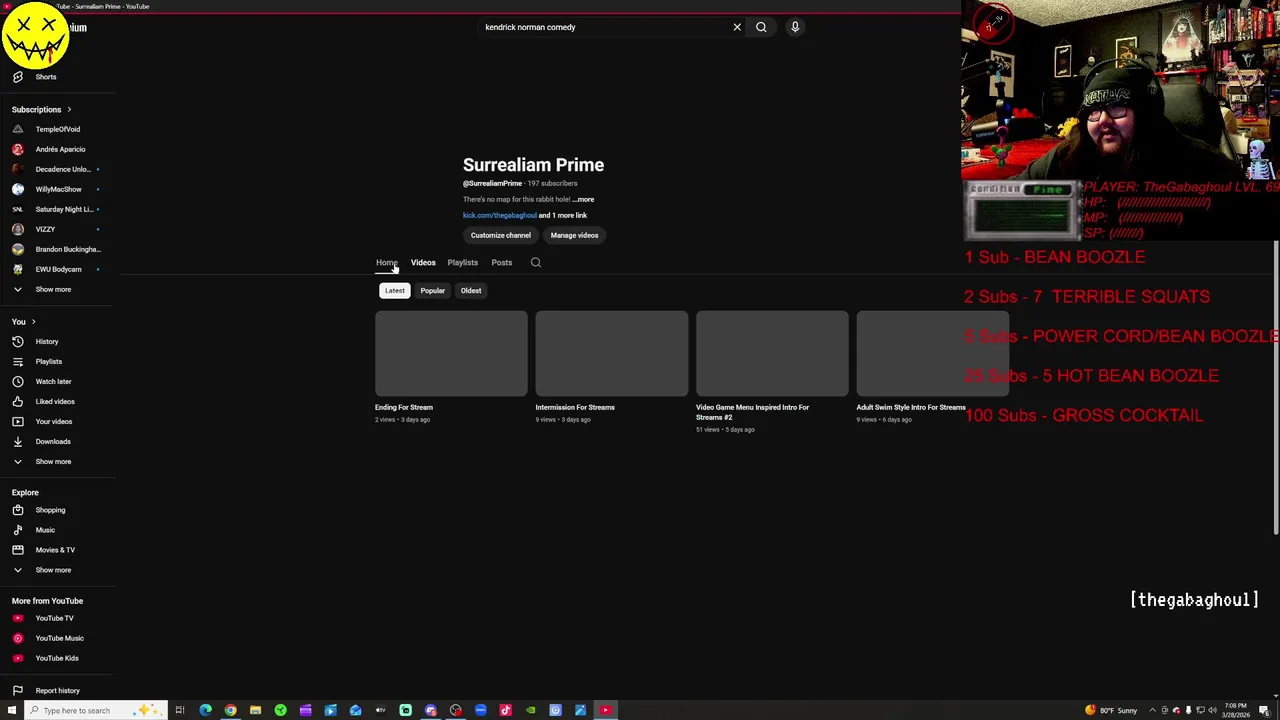
Task: Select the Popular sort chip
Action: pos(432,290)
